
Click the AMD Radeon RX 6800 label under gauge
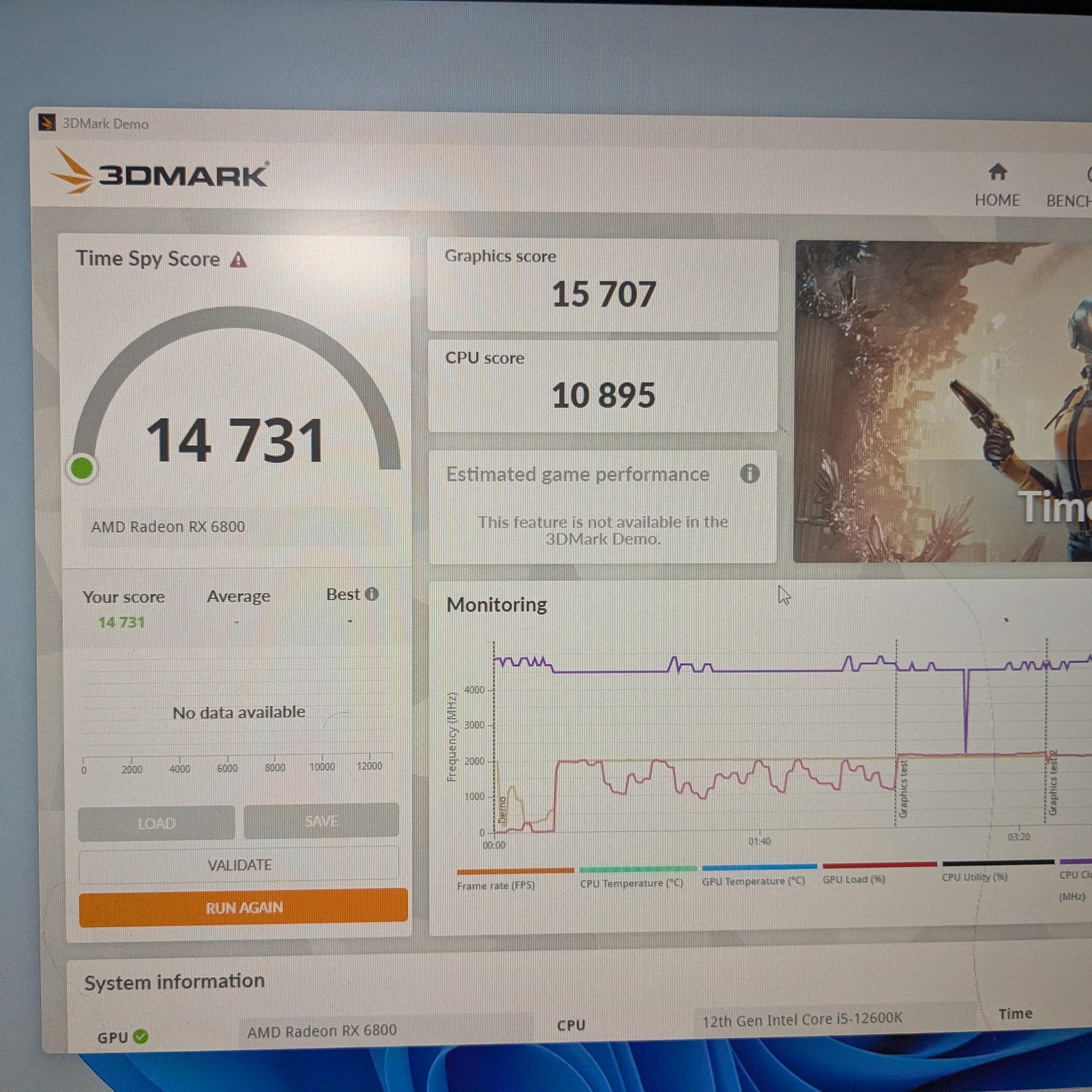168,527
